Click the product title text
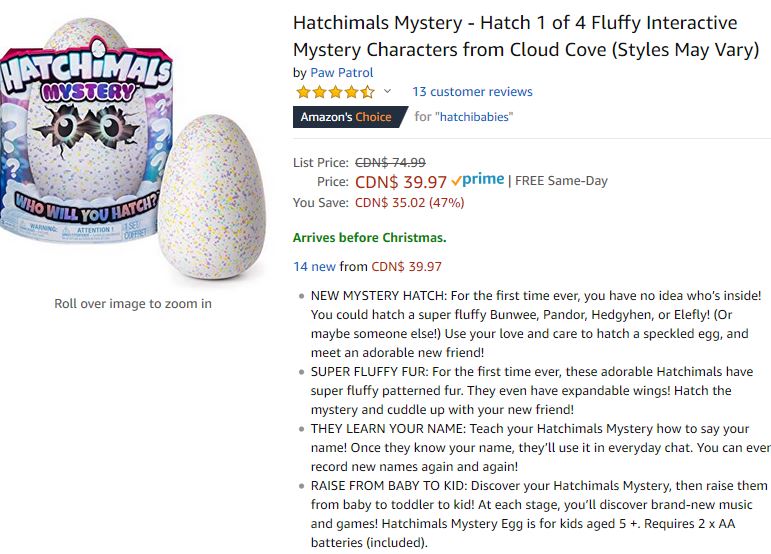Screen dimensions: 771x554 pos(526,36)
